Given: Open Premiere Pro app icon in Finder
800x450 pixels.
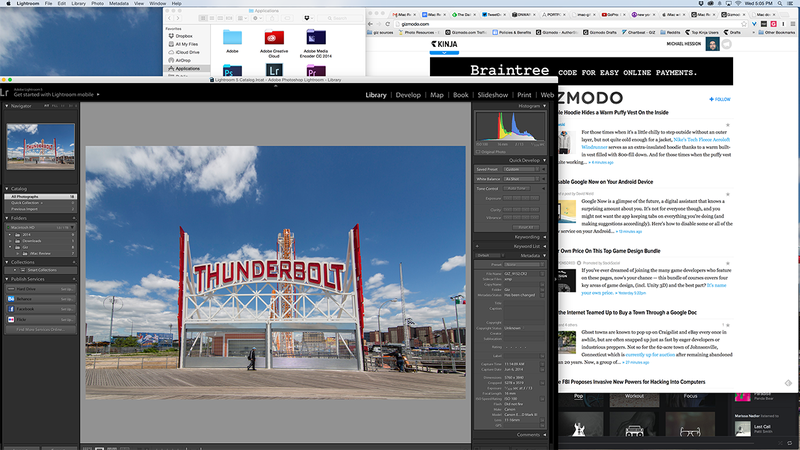Looking at the screenshot, I should click(x=316, y=70).
